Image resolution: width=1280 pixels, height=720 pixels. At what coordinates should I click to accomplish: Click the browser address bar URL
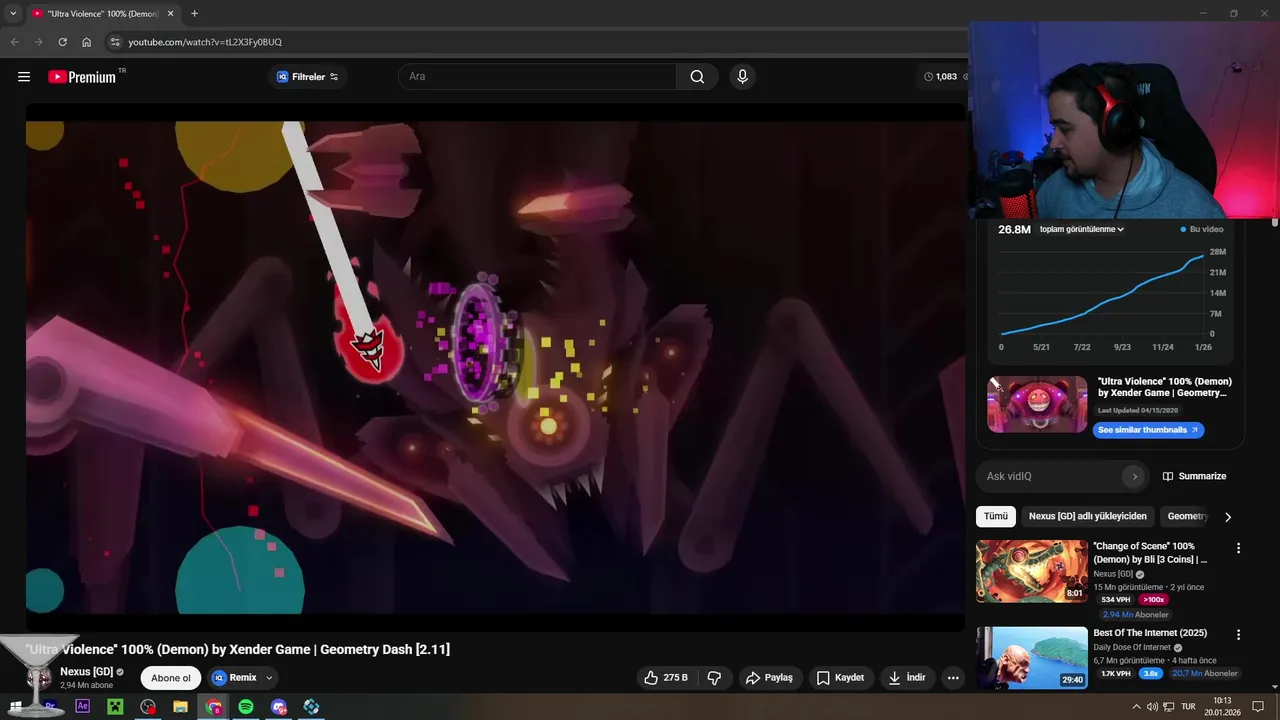[205, 42]
